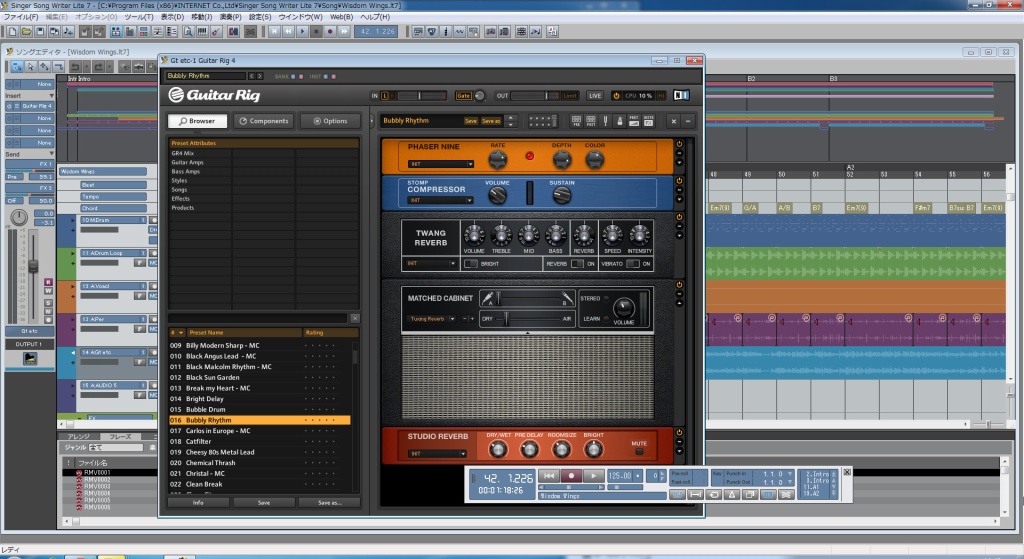Click Info button below preset list
Screen dimensions: 1024x559
[198, 503]
